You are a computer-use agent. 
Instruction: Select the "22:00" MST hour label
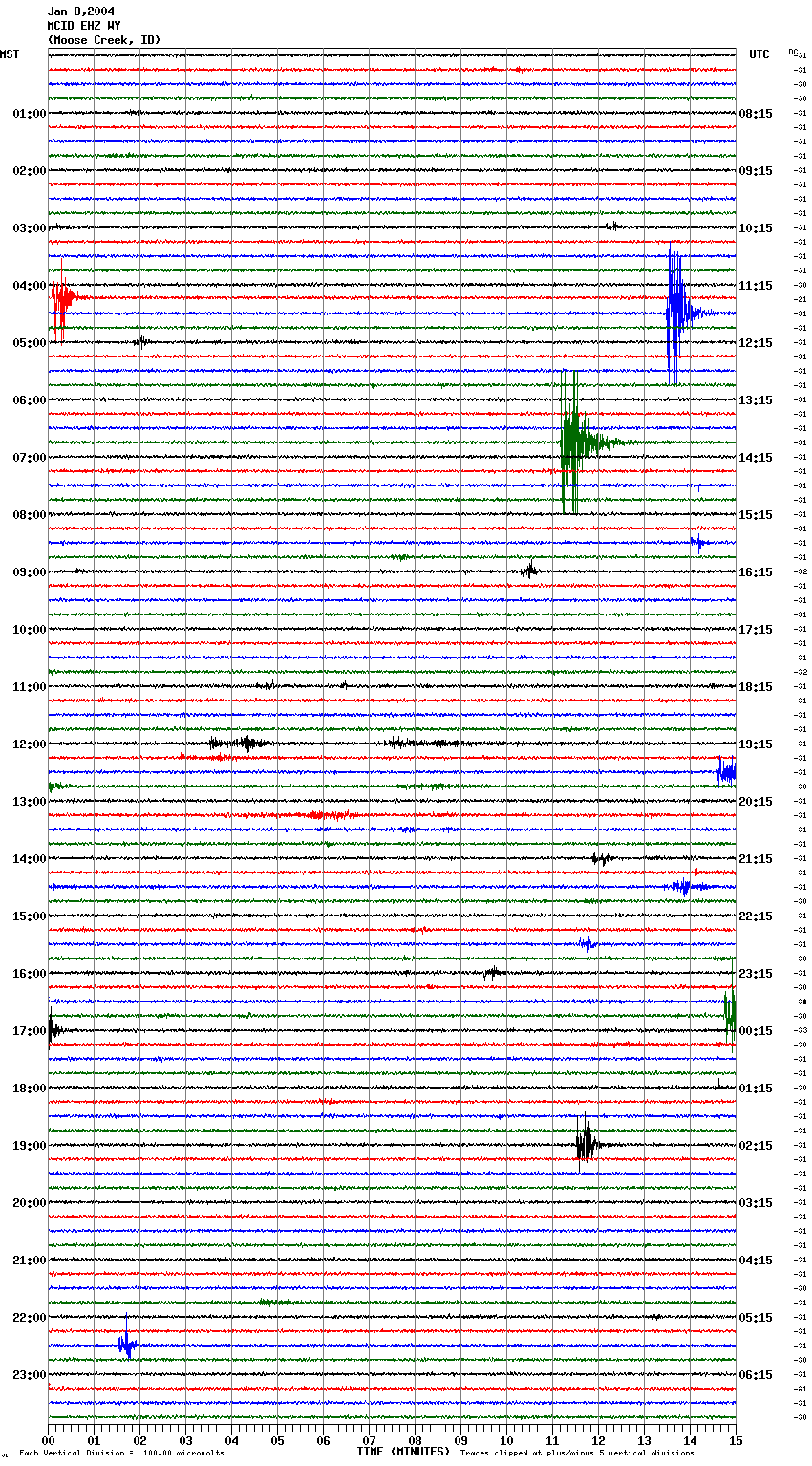pos(30,1318)
